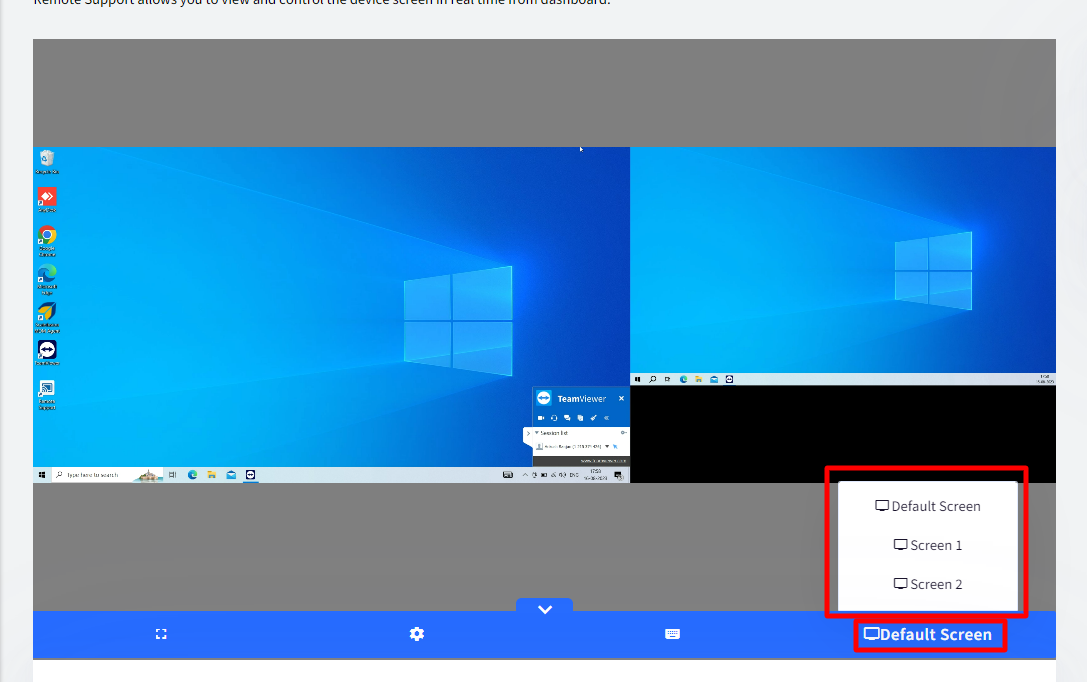
Task: Open volume control in the left screen tray
Action: tap(563, 475)
